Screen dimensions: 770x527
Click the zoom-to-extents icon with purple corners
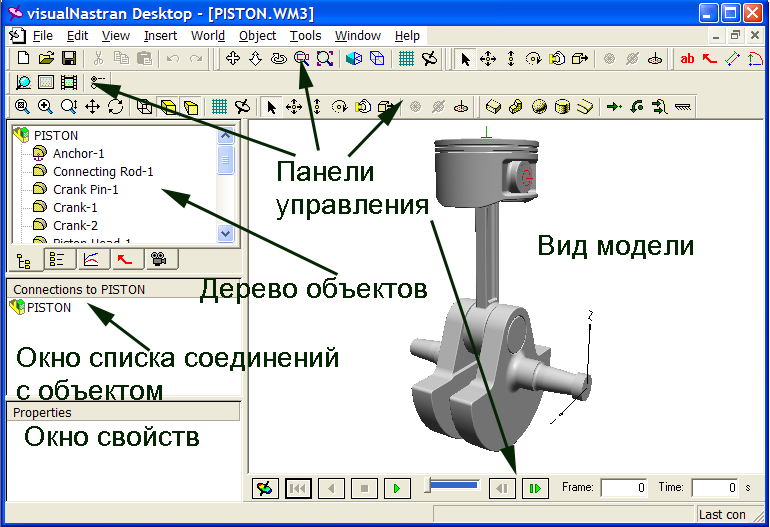pos(325,58)
